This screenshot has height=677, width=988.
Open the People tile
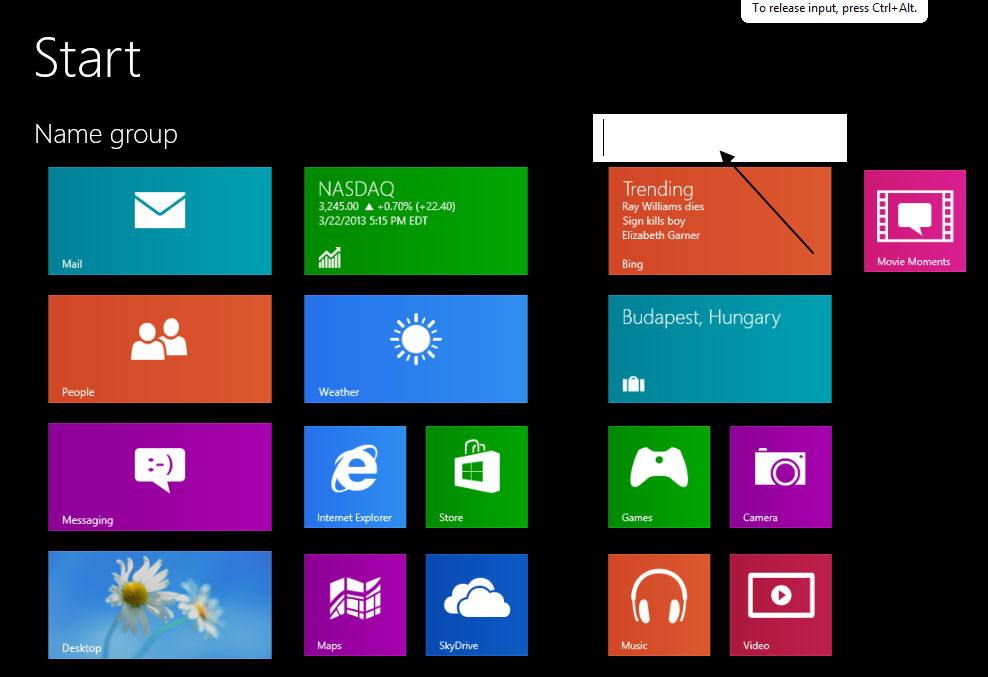(x=160, y=349)
